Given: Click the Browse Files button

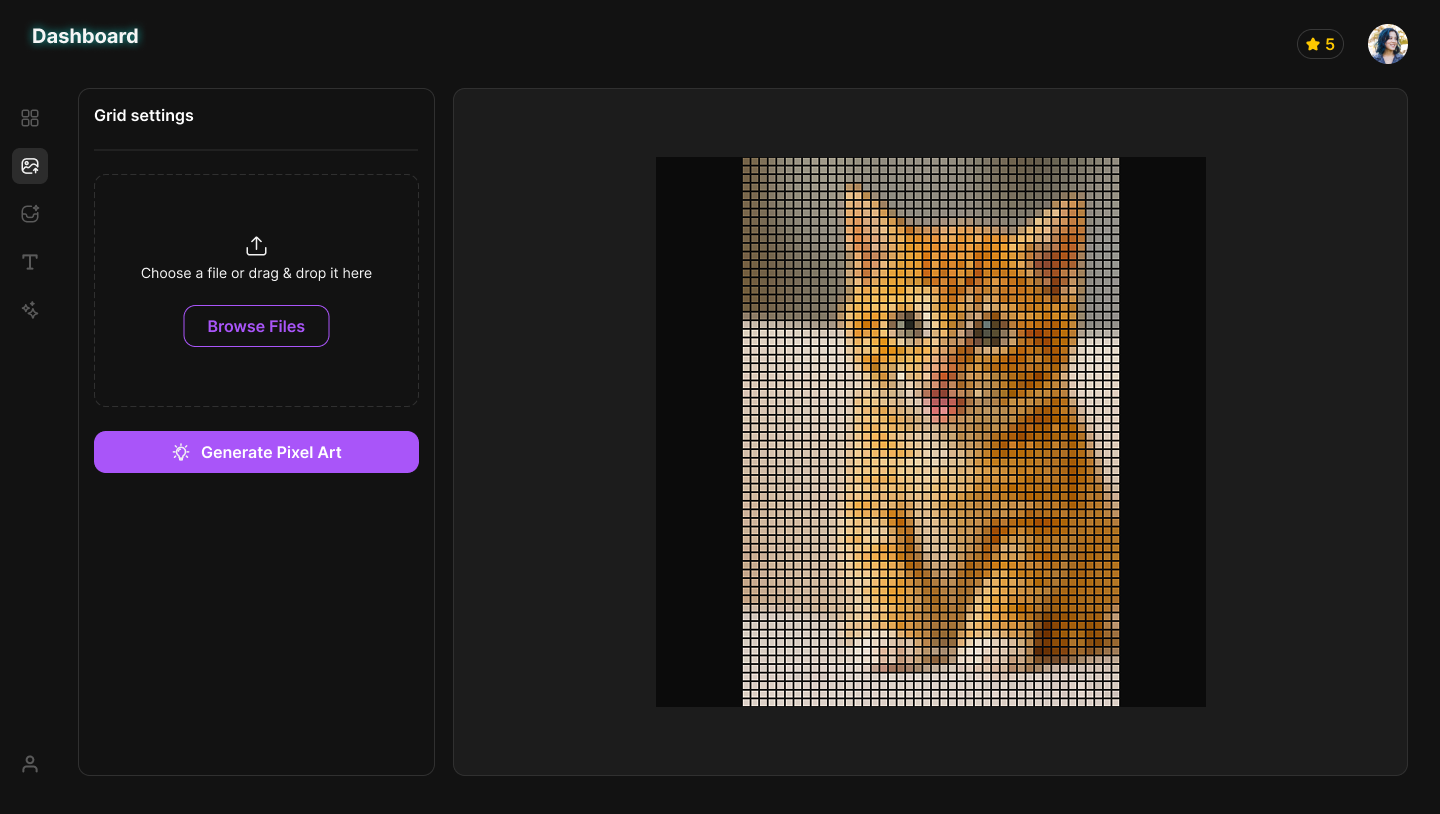Looking at the screenshot, I should (256, 326).
